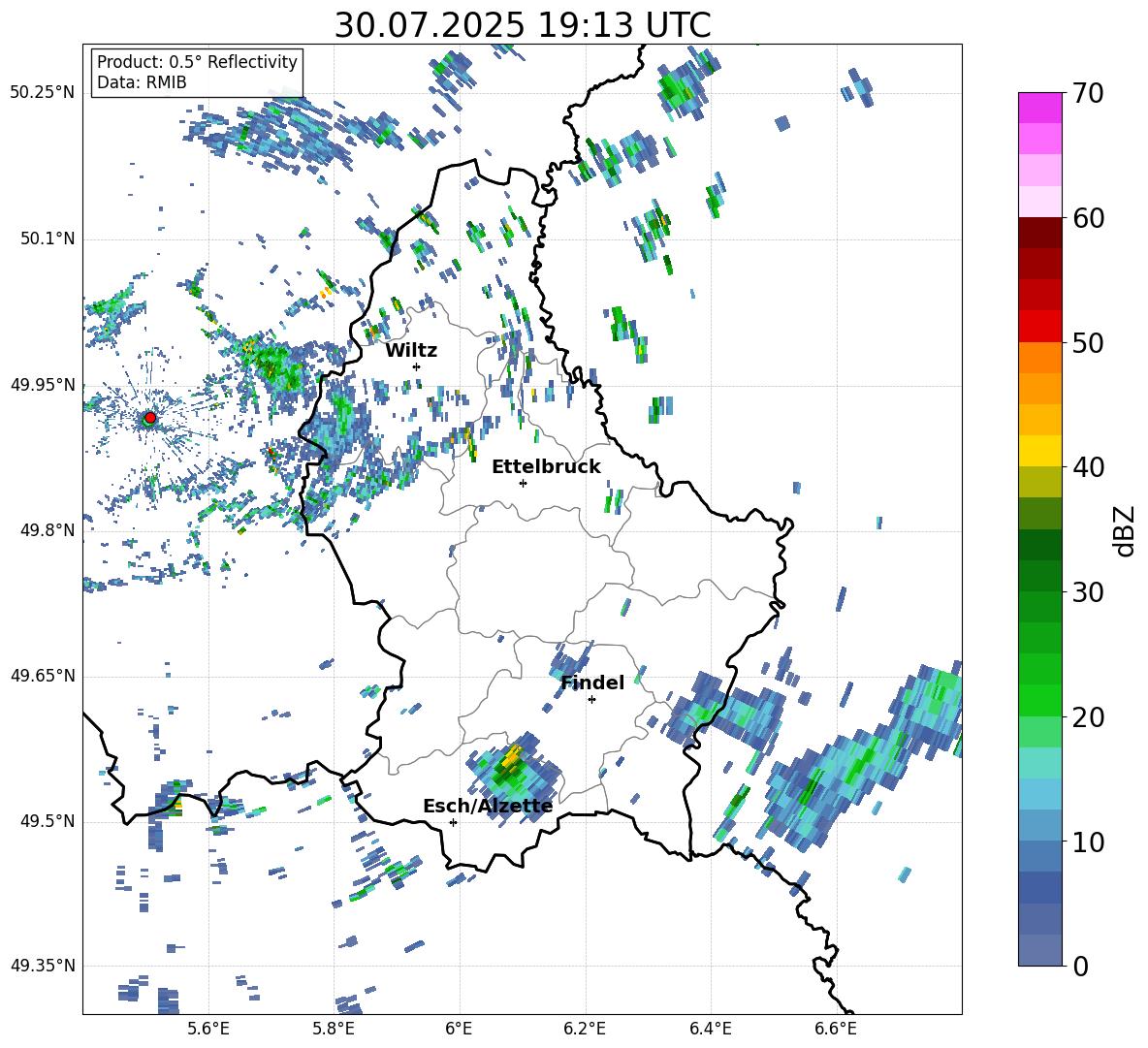This screenshot has width=1148, height=1048.
Task: Click the bright red 50 dBZ colorbar swatch
Action: (1039, 327)
